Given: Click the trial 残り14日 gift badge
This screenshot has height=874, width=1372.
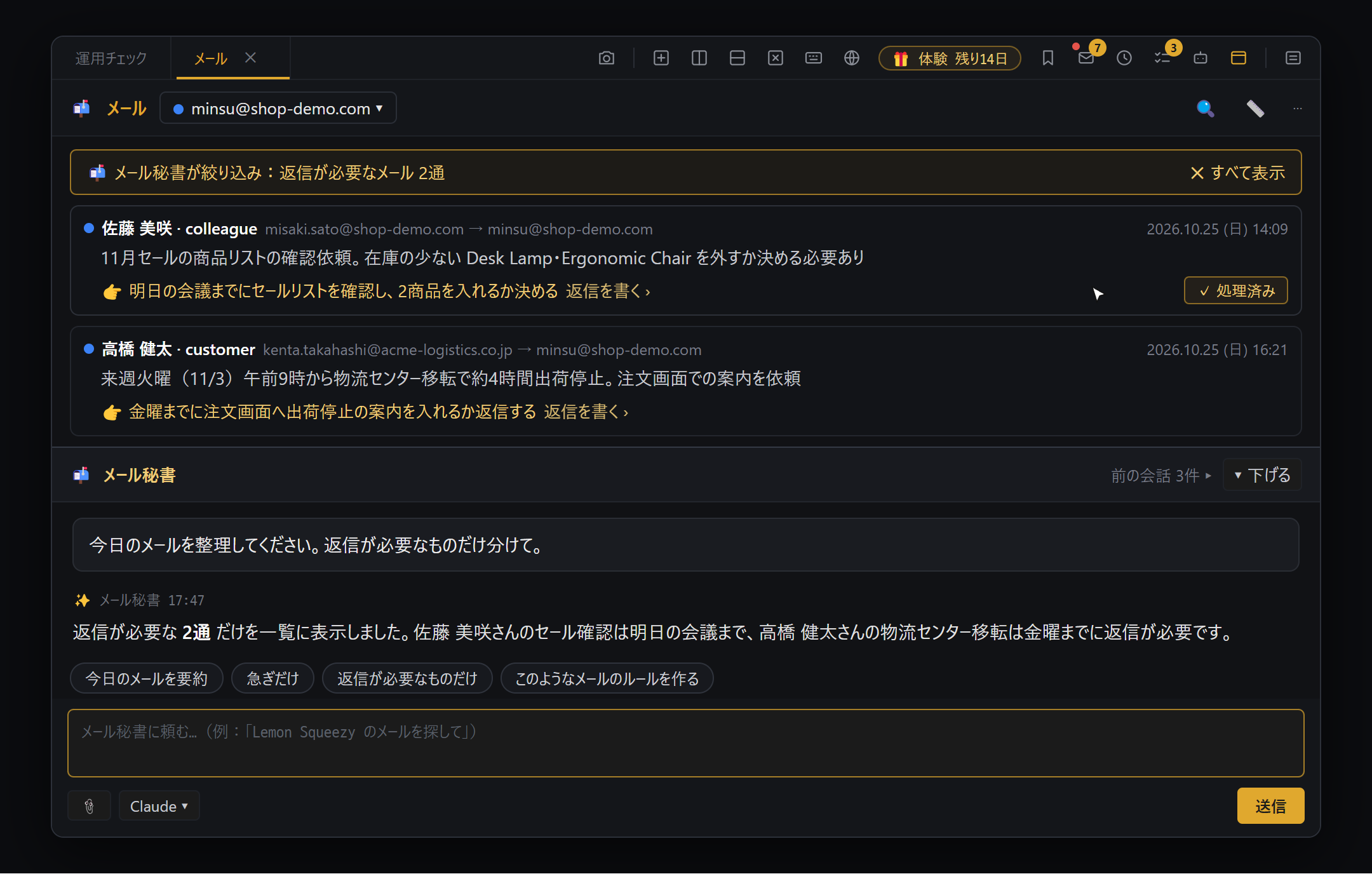Looking at the screenshot, I should 950,58.
